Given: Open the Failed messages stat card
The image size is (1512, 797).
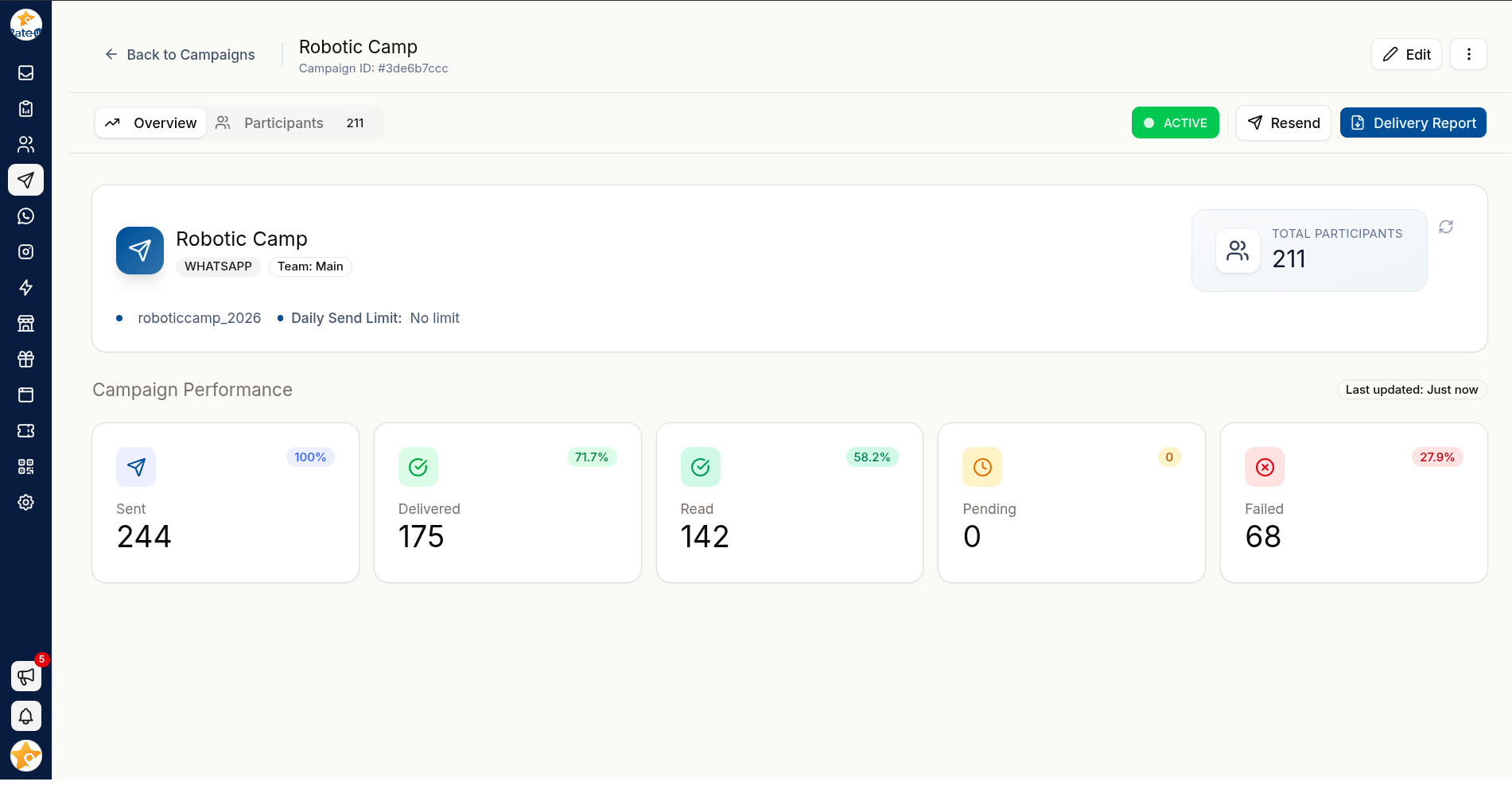Looking at the screenshot, I should (1353, 503).
